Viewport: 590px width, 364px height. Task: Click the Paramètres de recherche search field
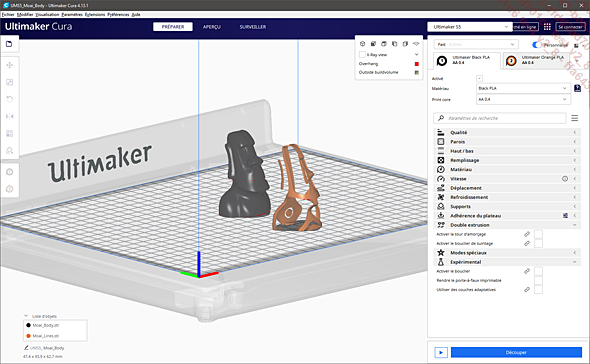tap(500, 118)
